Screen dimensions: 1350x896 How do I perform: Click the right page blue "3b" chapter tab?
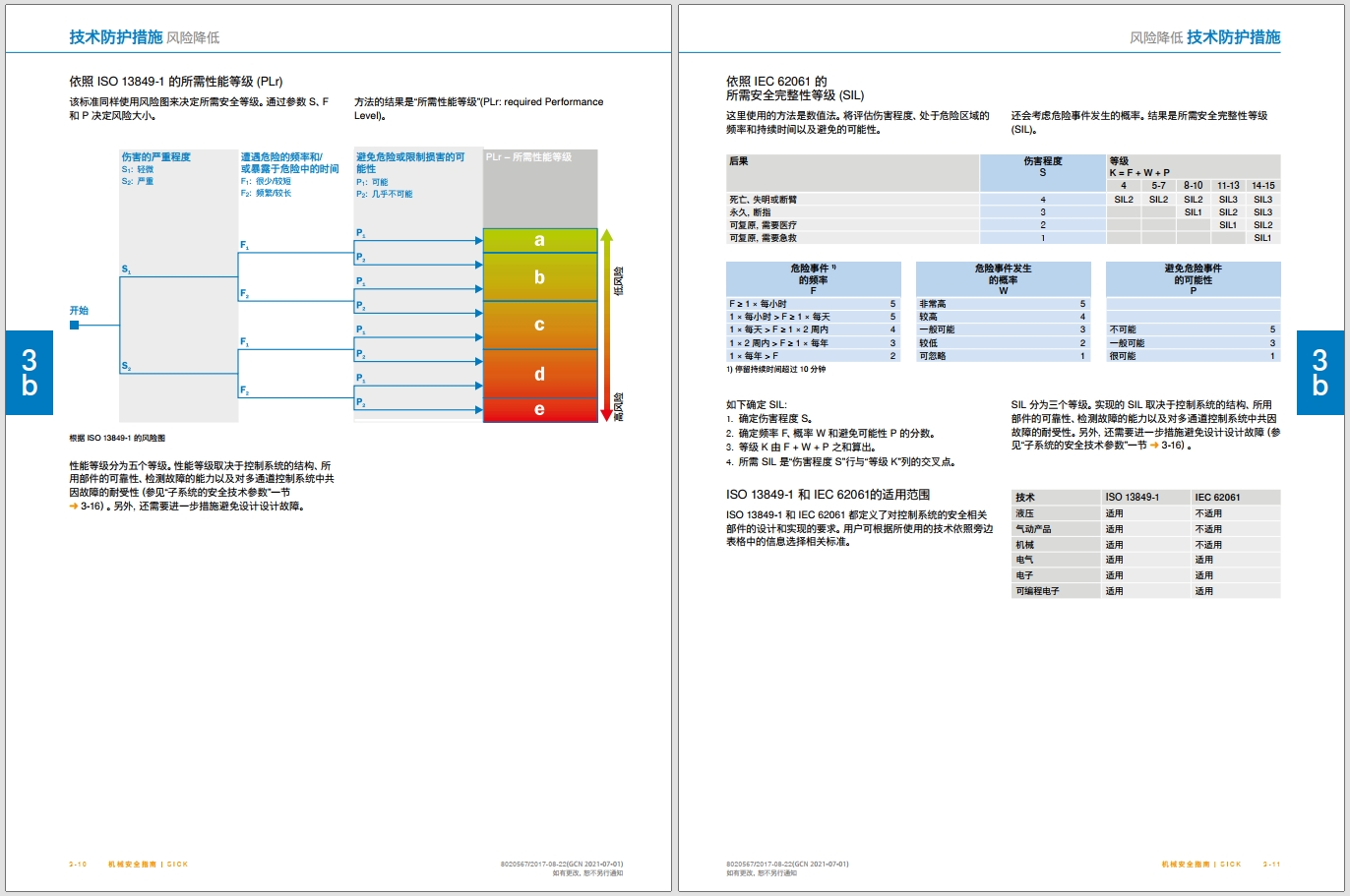[1319, 373]
